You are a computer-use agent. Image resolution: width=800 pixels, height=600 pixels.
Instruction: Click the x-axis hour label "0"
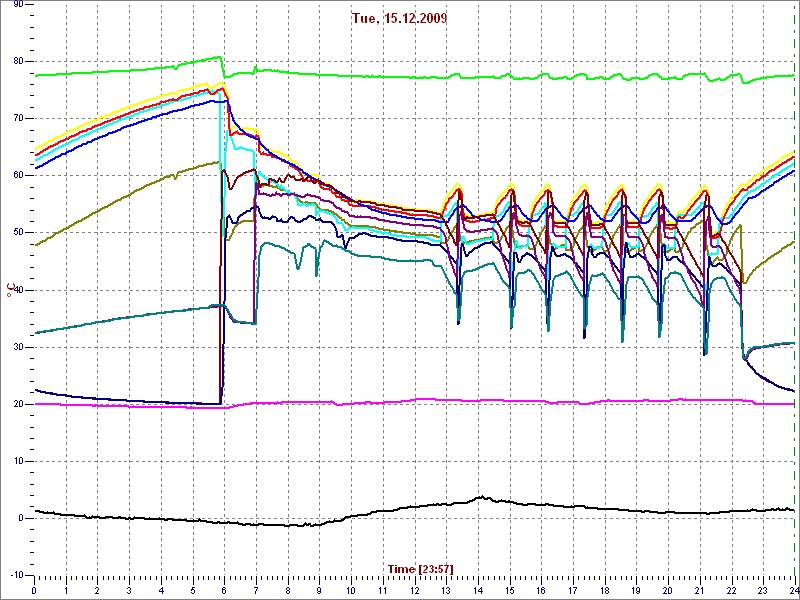pos(34,592)
